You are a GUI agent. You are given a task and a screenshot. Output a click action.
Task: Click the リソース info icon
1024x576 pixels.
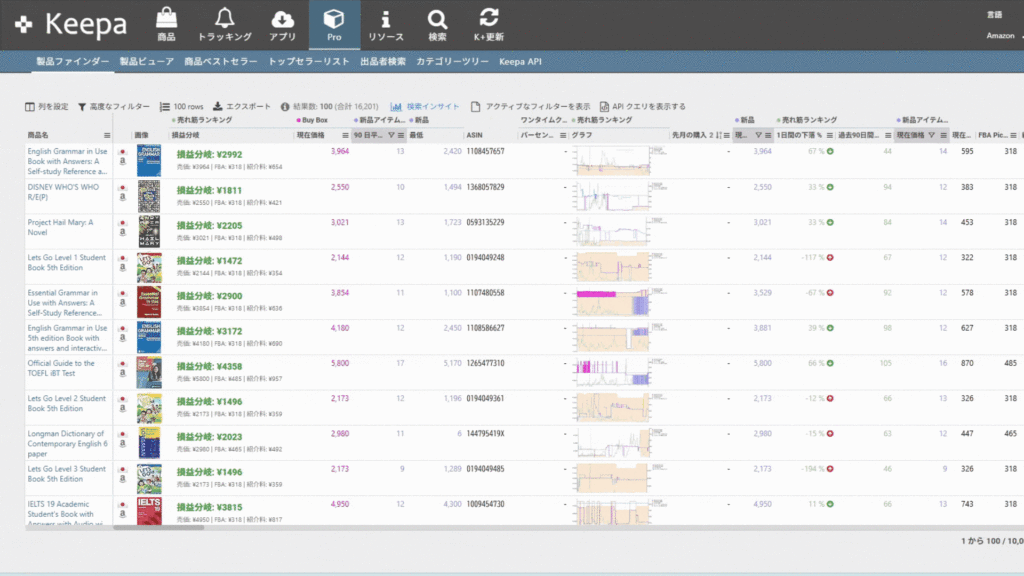tap(385, 25)
